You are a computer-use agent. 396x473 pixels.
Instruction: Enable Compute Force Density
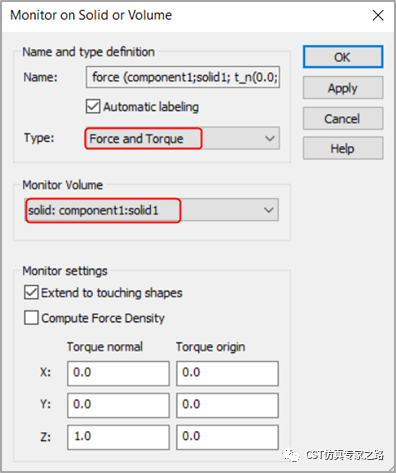point(31,318)
